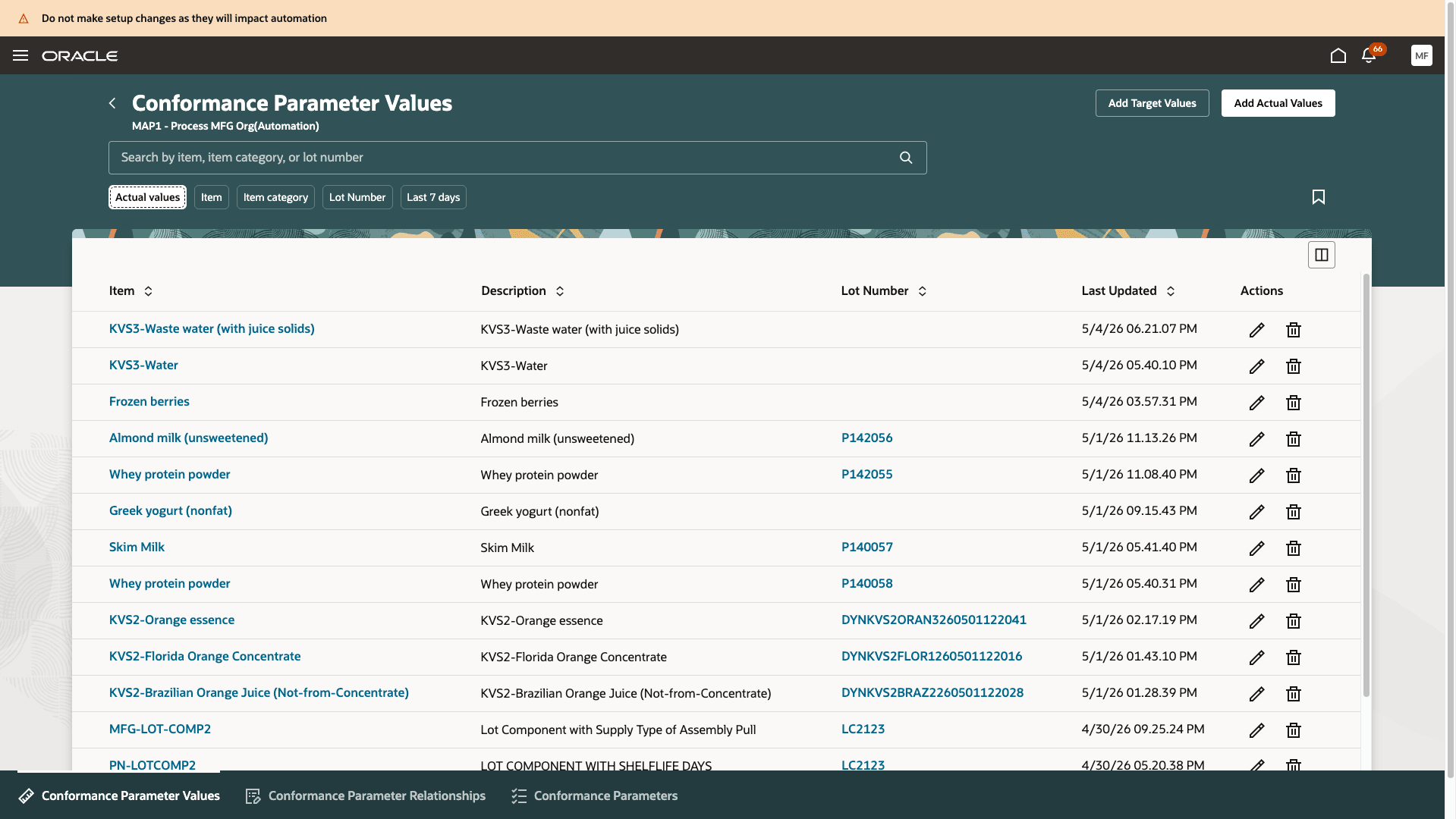
Task: Edit Whey protein powder lot P140058 row
Action: (x=1257, y=585)
